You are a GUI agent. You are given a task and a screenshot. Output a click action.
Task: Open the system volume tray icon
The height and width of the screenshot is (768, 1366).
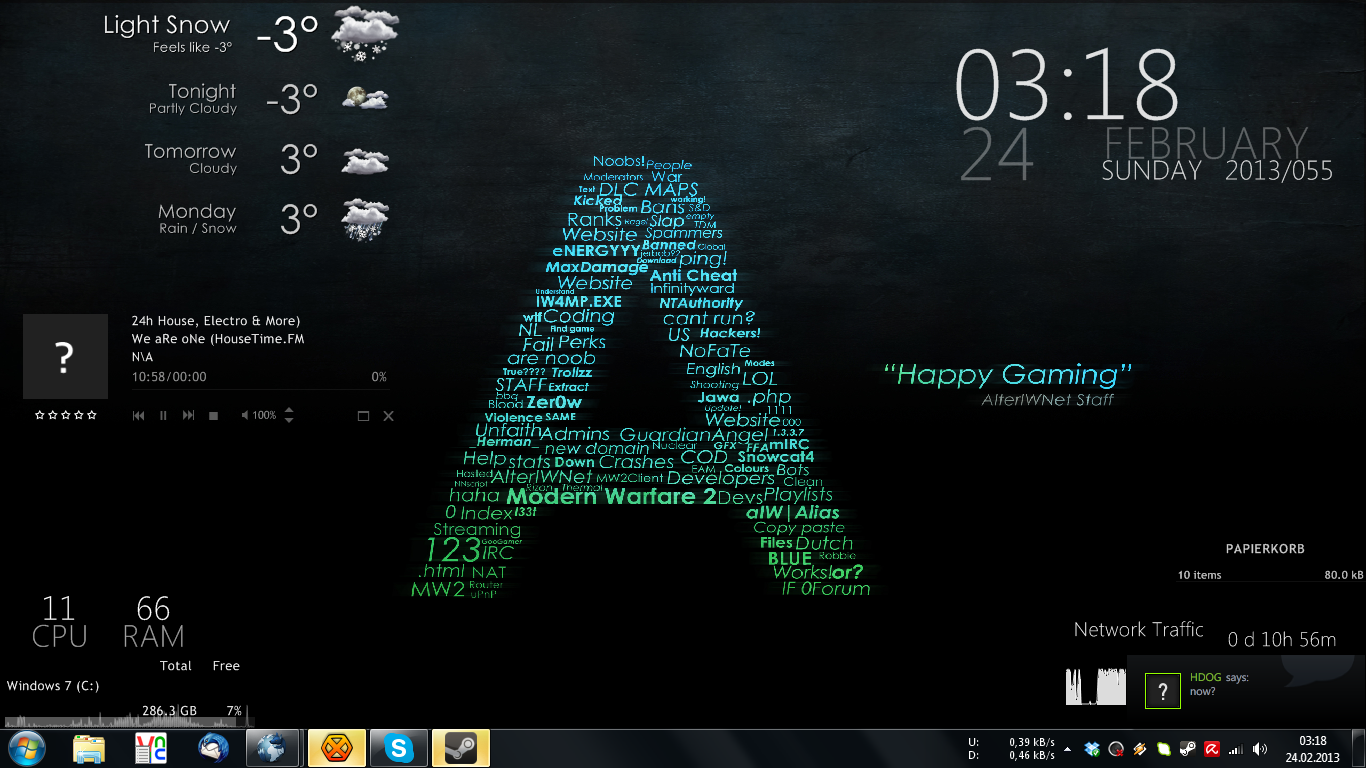(x=1259, y=748)
